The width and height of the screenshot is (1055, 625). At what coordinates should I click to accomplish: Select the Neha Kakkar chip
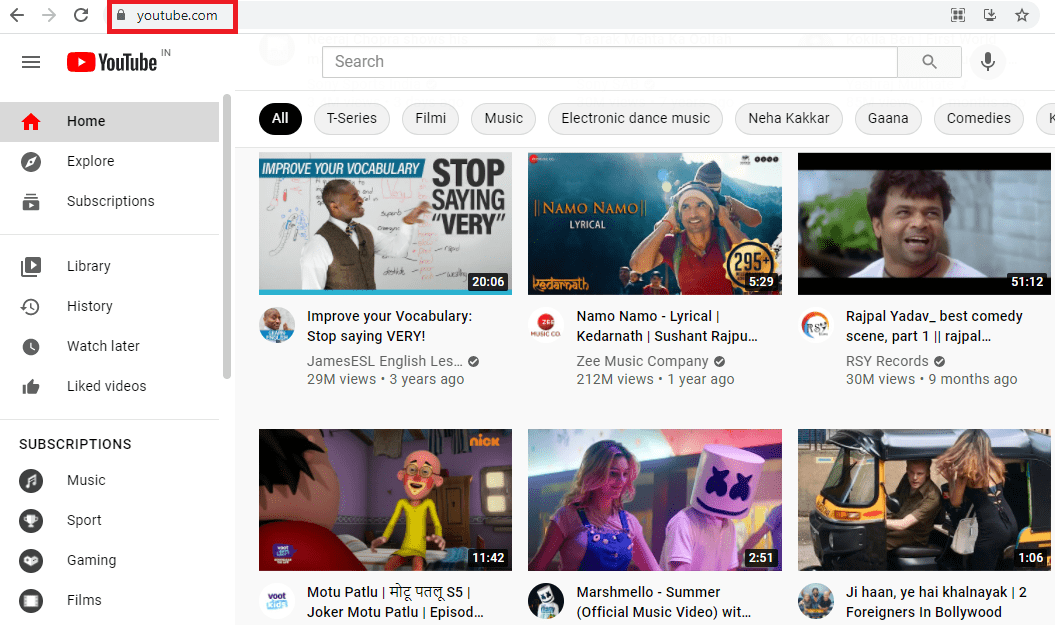(x=789, y=118)
